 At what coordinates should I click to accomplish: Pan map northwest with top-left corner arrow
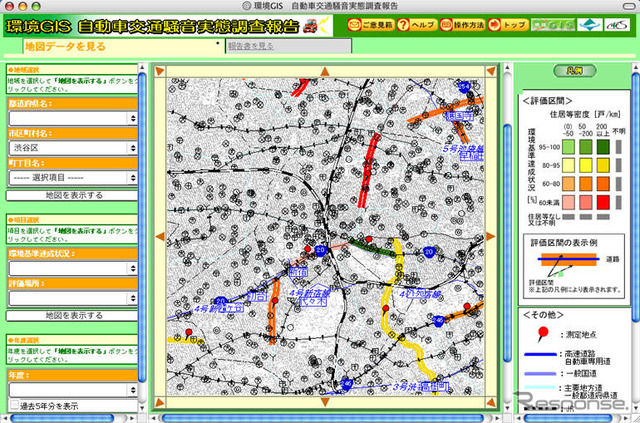click(160, 71)
